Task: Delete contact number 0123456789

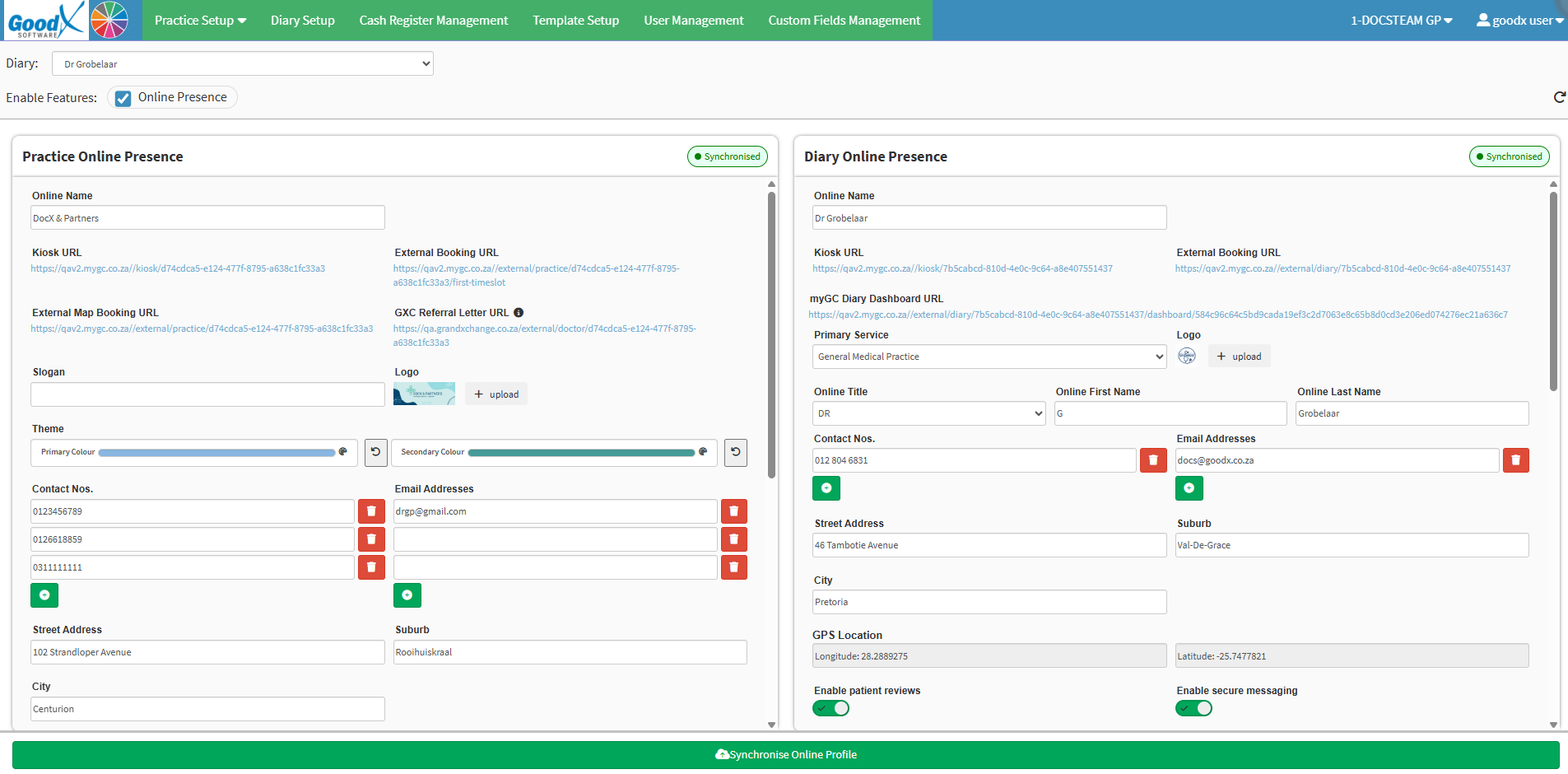Action: [371, 511]
